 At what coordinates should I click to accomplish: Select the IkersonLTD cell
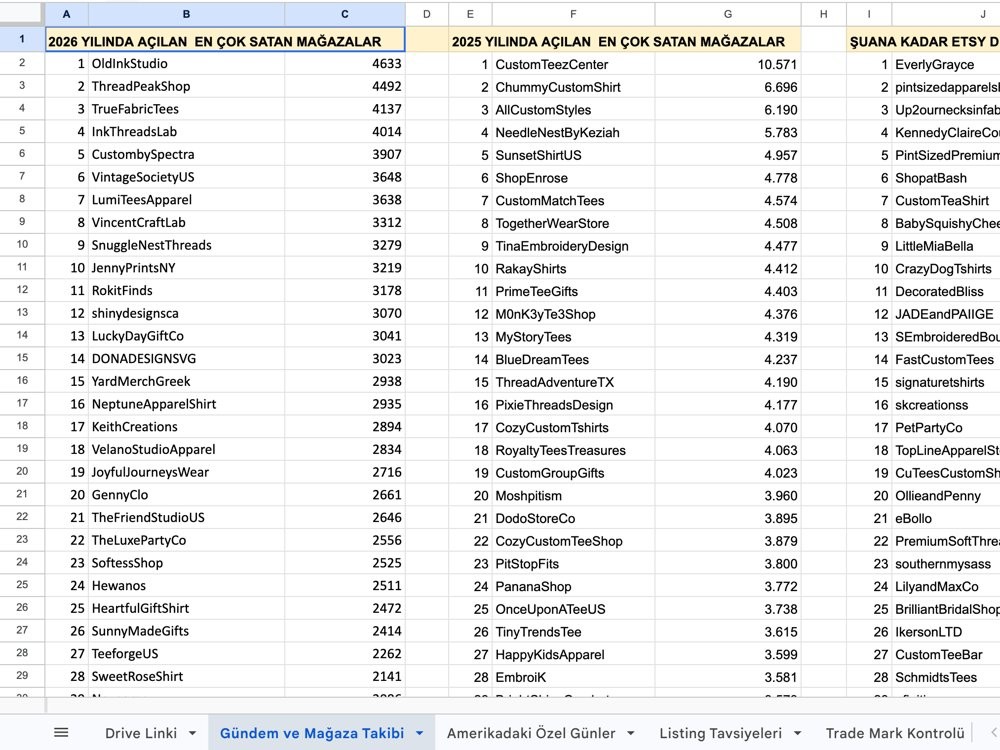tap(946, 632)
